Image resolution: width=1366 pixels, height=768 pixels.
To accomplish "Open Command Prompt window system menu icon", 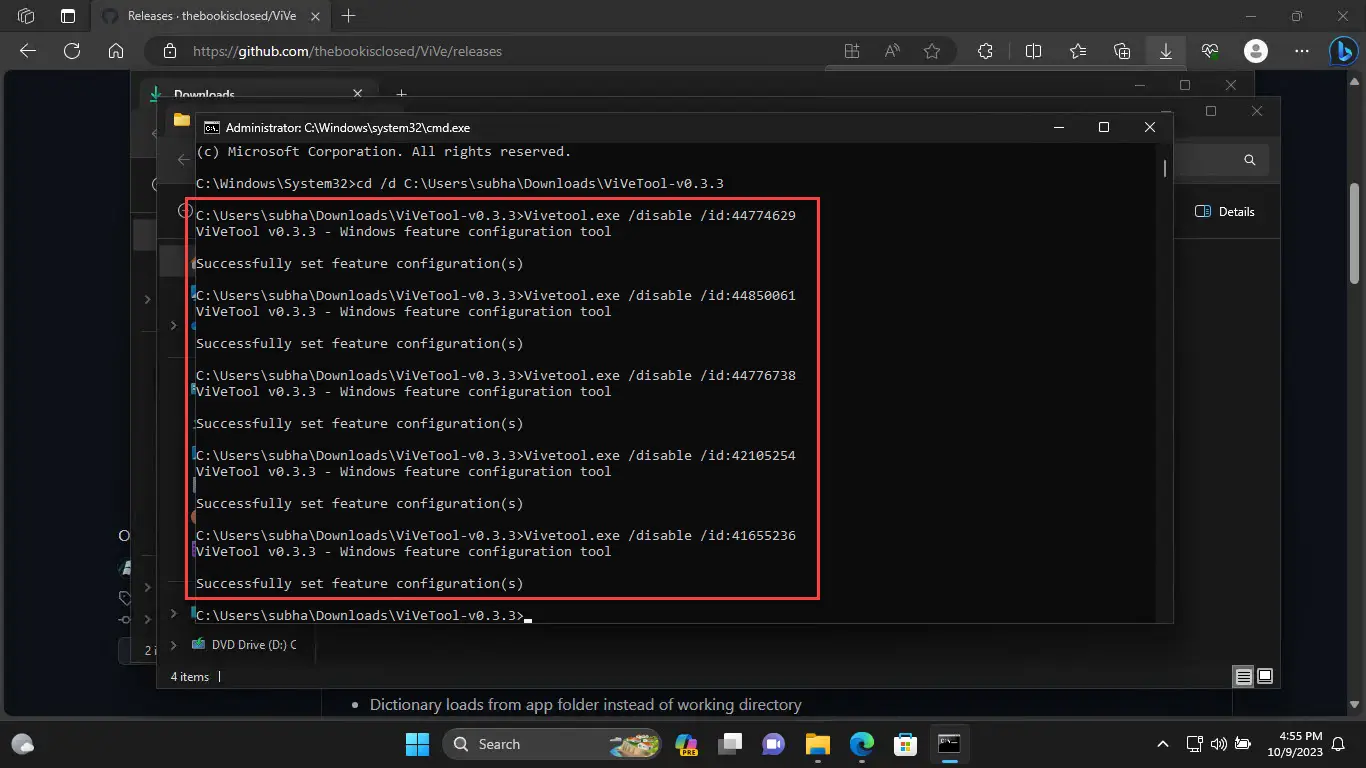I will click(212, 127).
